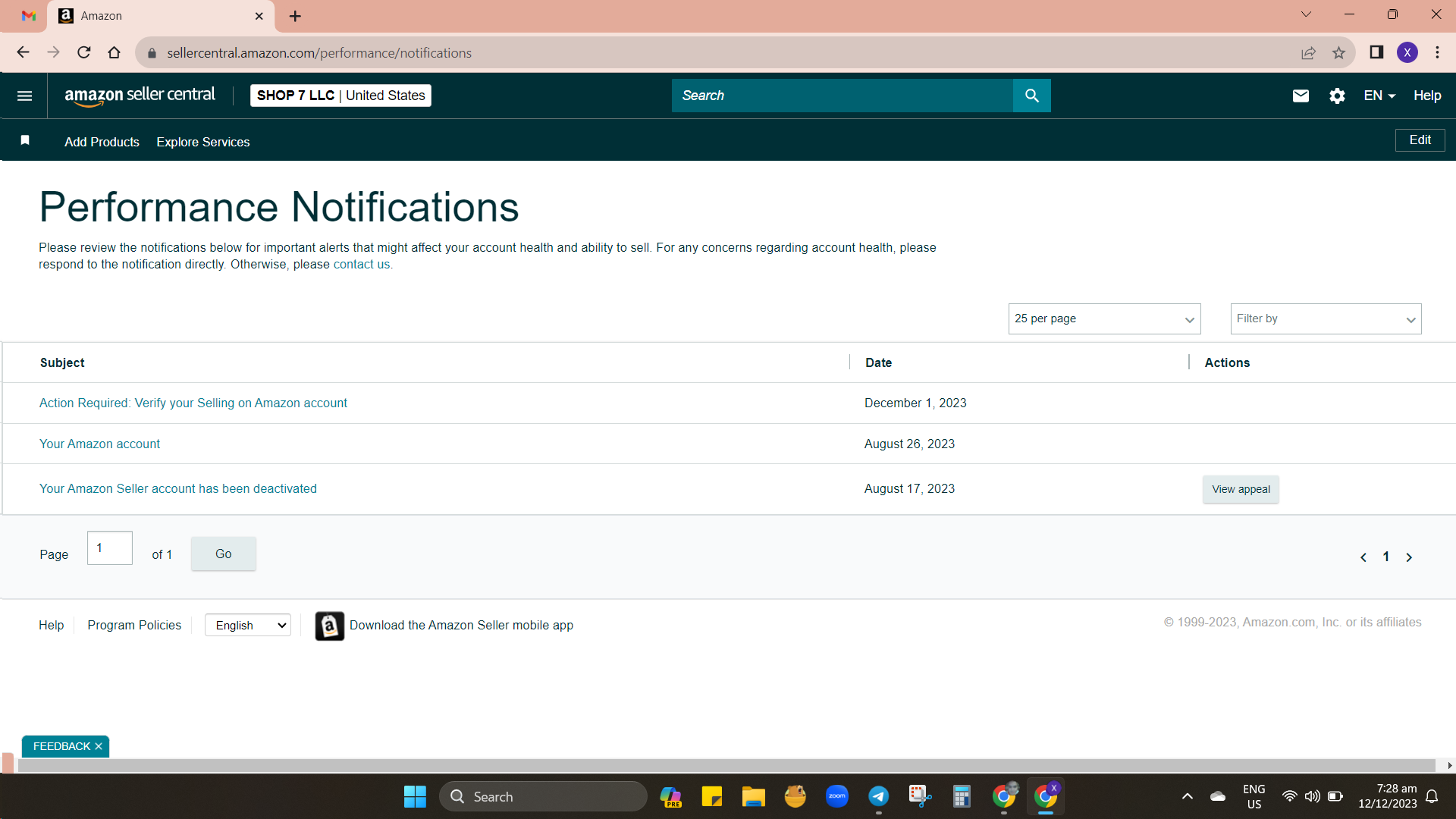1456x819 pixels.
Task: Show hidden system tray icons
Action: coord(1188,796)
